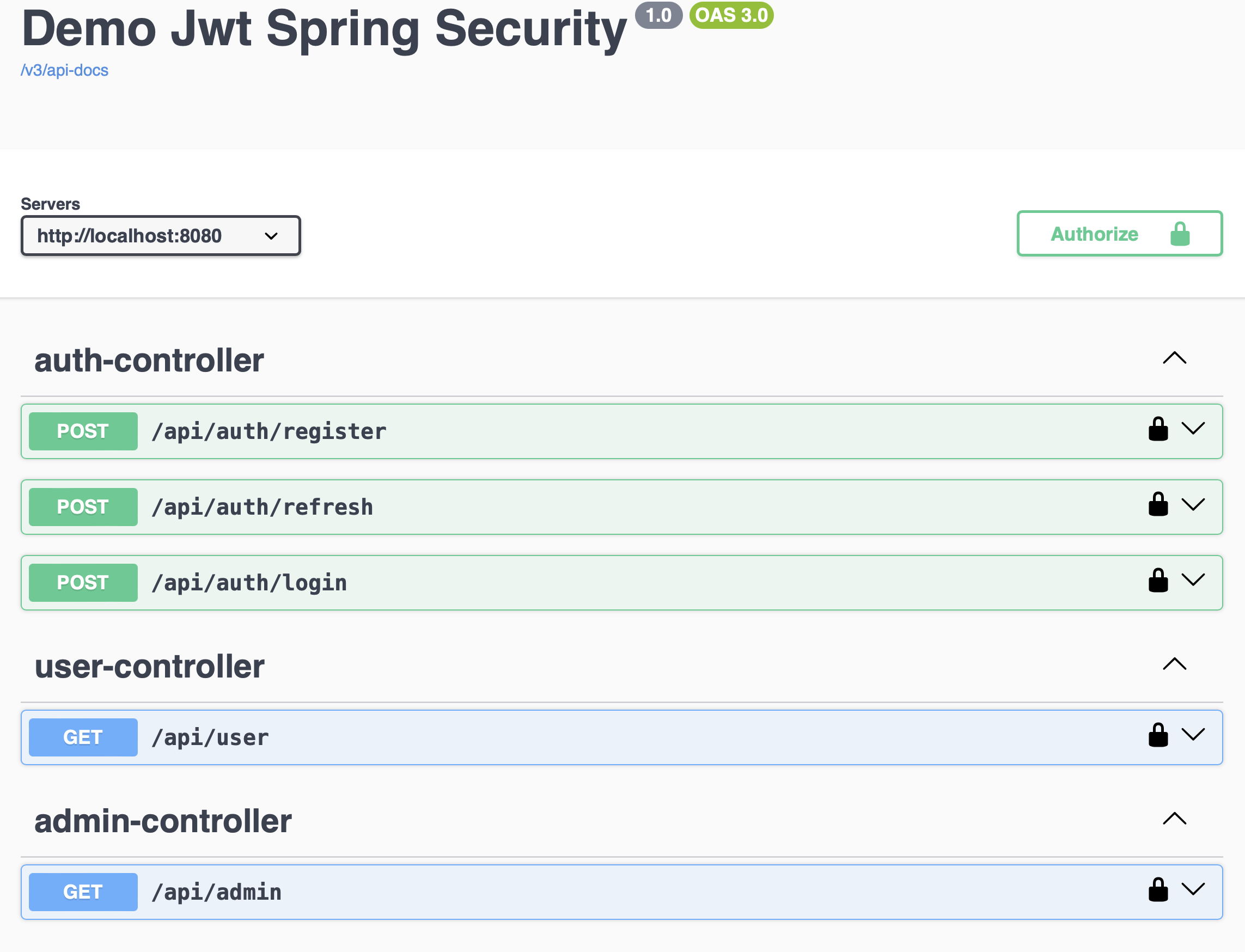1245x952 pixels.
Task: Click the lock icon on /api/auth/refresh
Action: [1158, 505]
